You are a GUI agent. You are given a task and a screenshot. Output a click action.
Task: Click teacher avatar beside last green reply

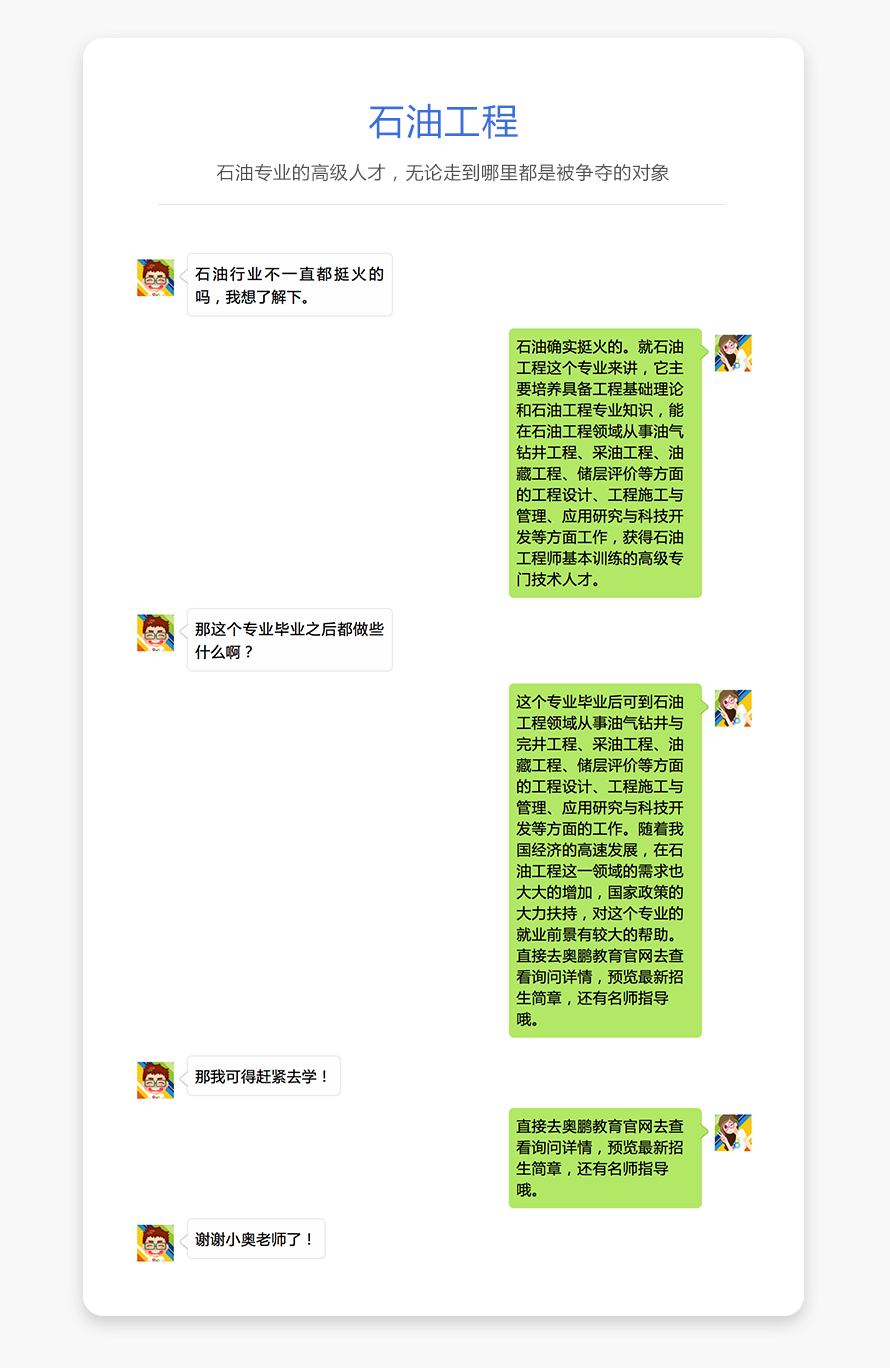click(x=733, y=1133)
